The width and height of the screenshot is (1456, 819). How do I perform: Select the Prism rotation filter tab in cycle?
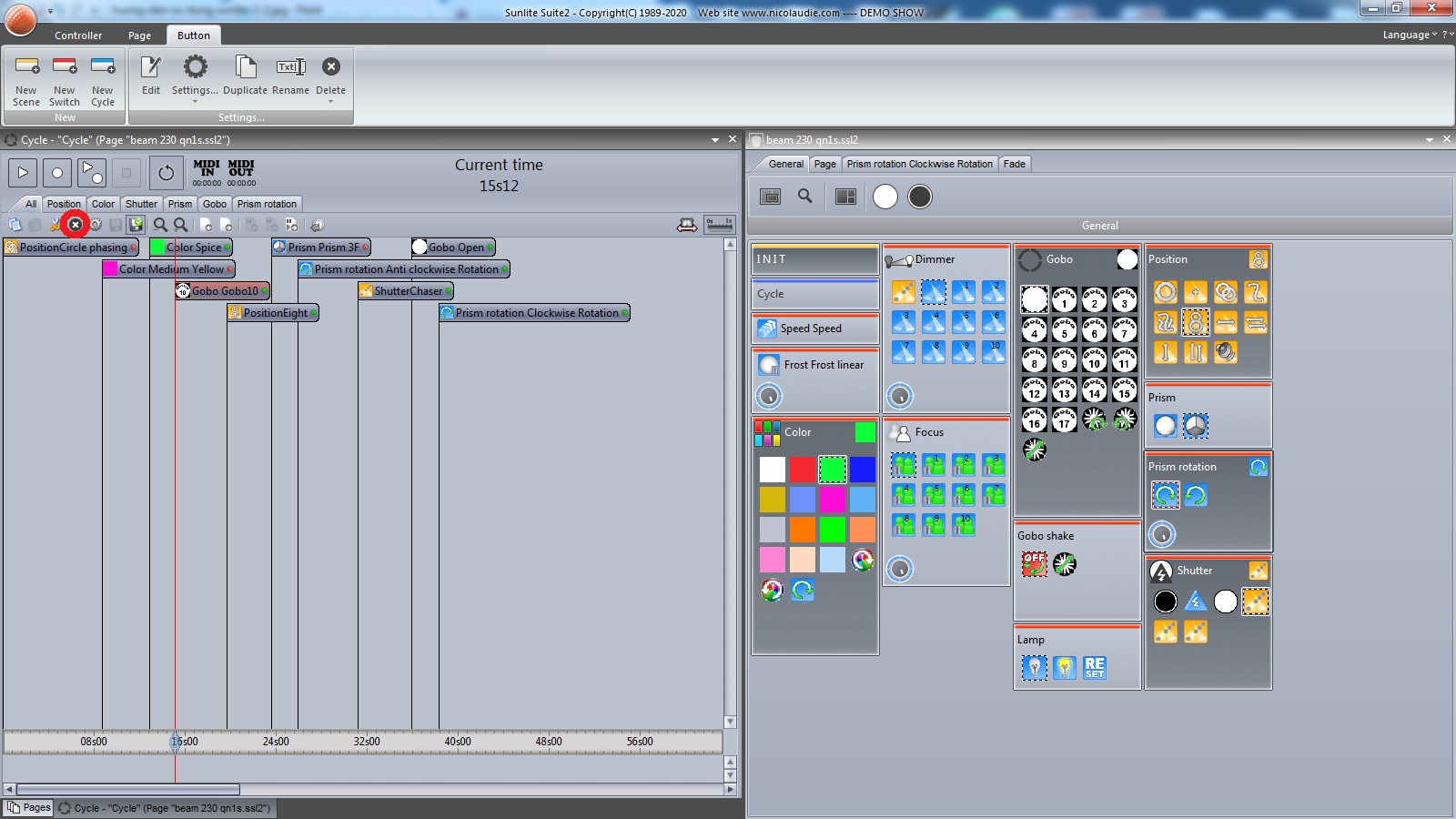pyautogui.click(x=267, y=204)
